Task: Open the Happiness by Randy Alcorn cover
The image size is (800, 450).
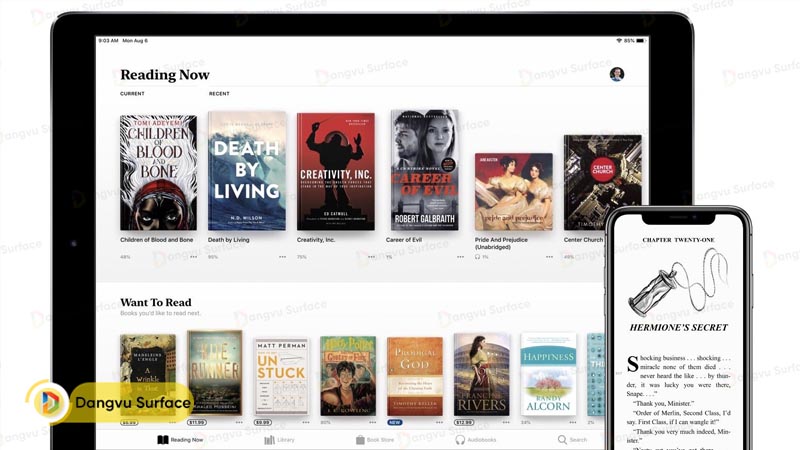Action: [x=548, y=374]
